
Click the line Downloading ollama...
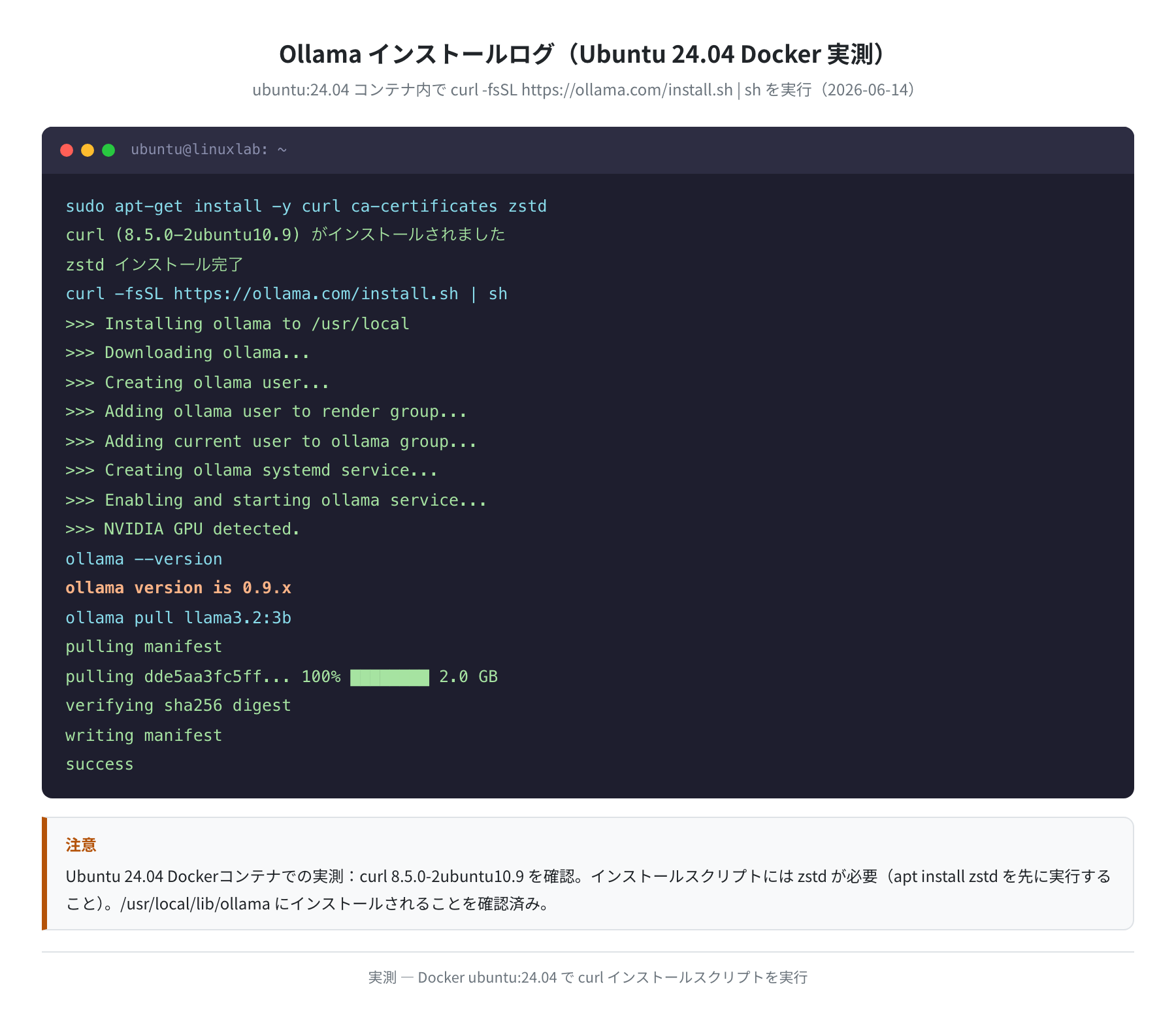pyautogui.click(x=188, y=353)
